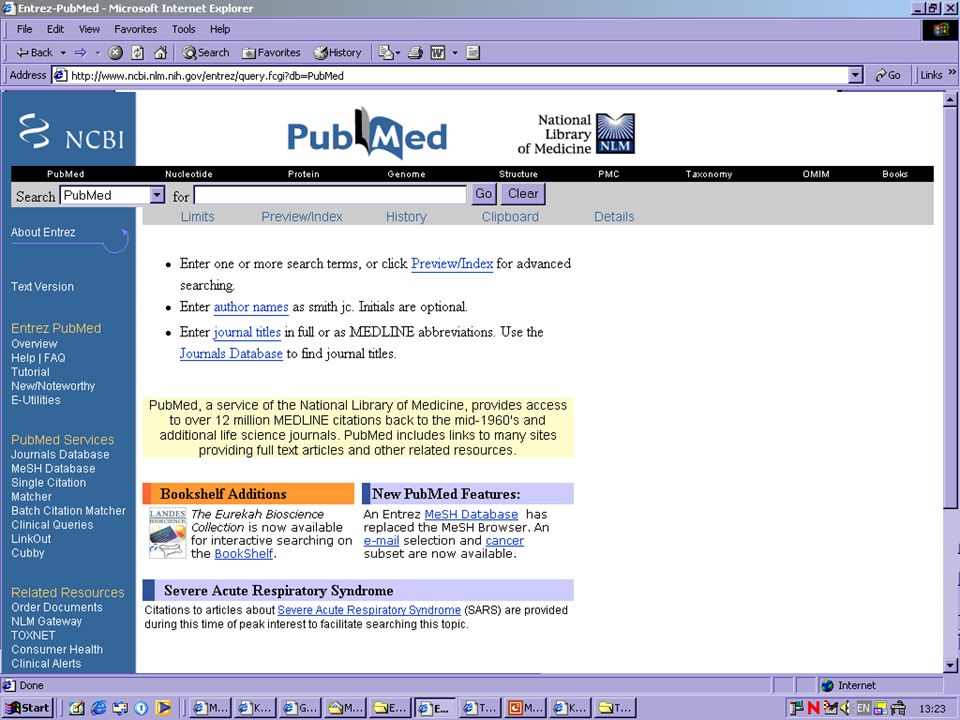The width and height of the screenshot is (960, 720).
Task: Open the browser Search pane
Action: pos(206,53)
